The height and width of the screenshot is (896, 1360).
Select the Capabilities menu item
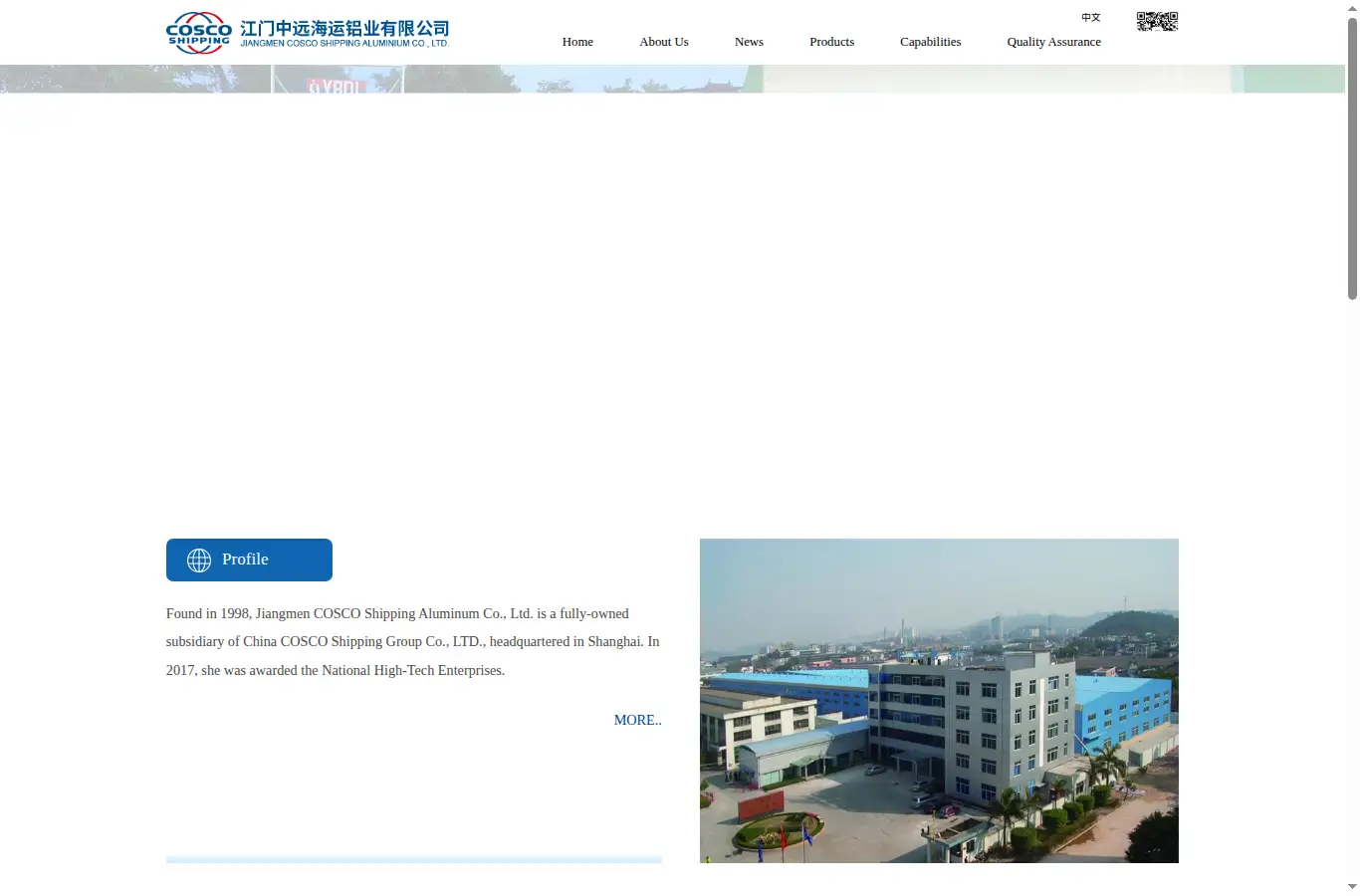tap(930, 42)
